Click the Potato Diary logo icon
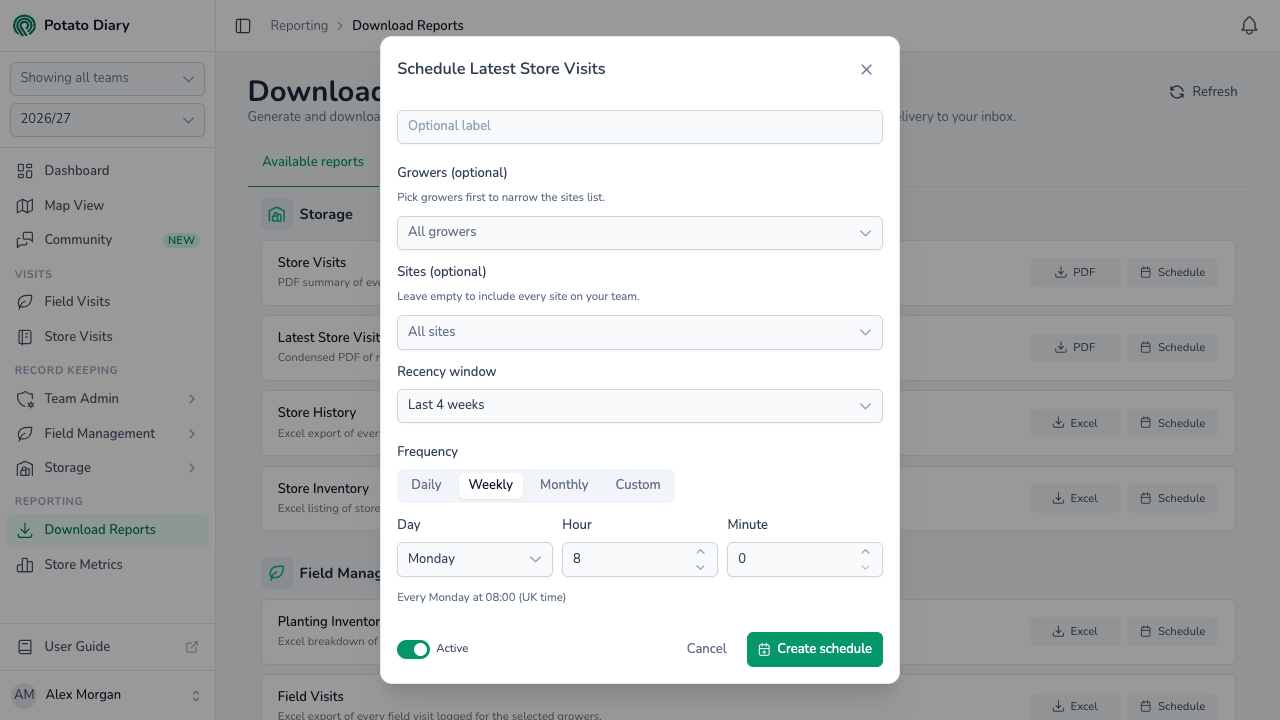The width and height of the screenshot is (1280, 720). (x=24, y=25)
